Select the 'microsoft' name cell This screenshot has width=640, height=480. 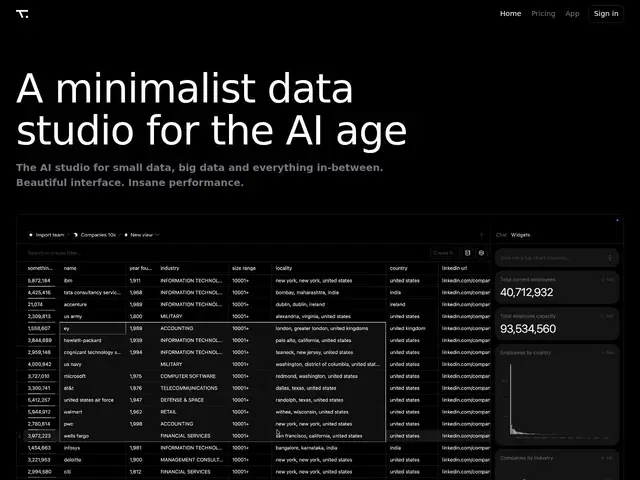click(93, 376)
